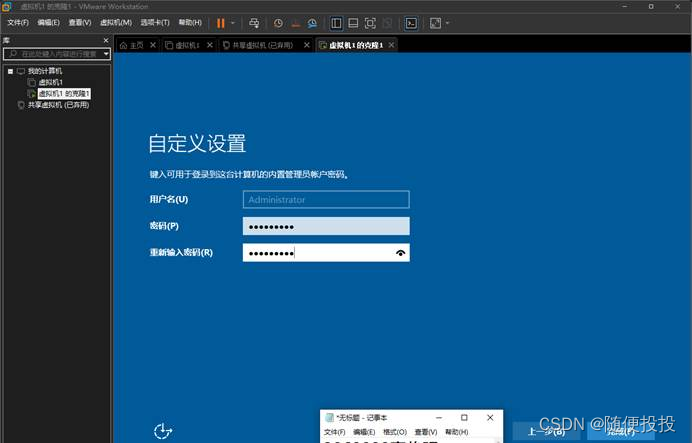Click the full screen mode icon
The height and width of the screenshot is (443, 692).
click(370, 23)
